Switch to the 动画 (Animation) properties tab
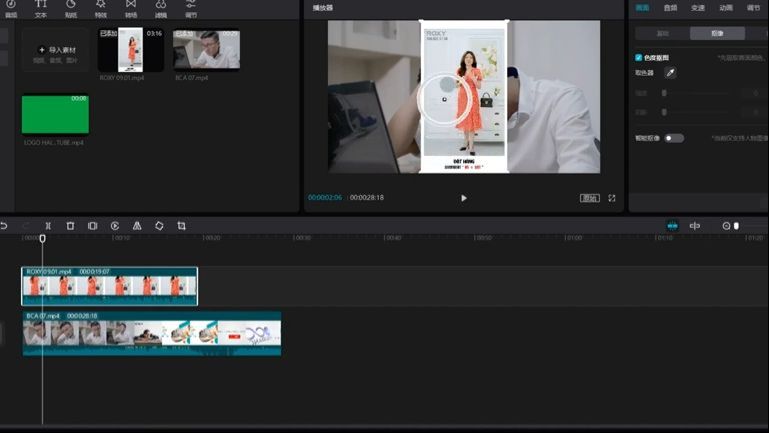Screen dimensions: 769x433 click(726, 8)
